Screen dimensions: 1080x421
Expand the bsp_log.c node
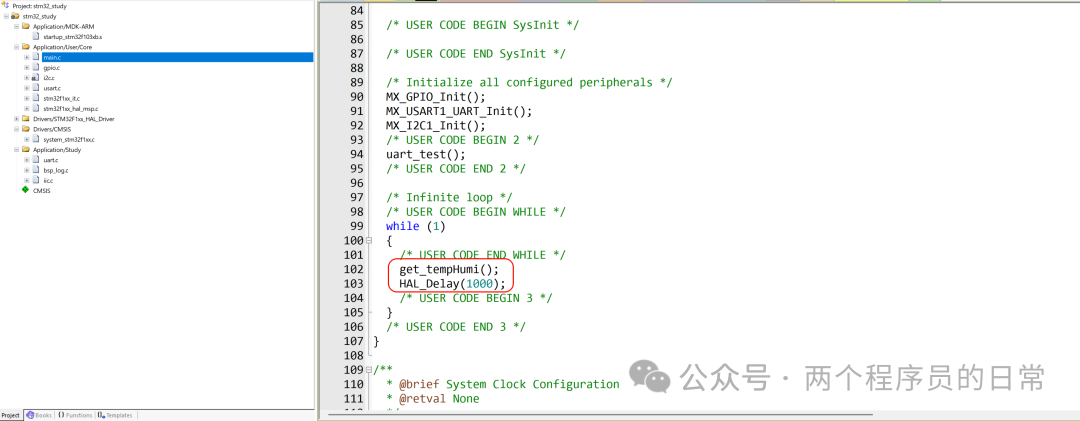(26, 170)
